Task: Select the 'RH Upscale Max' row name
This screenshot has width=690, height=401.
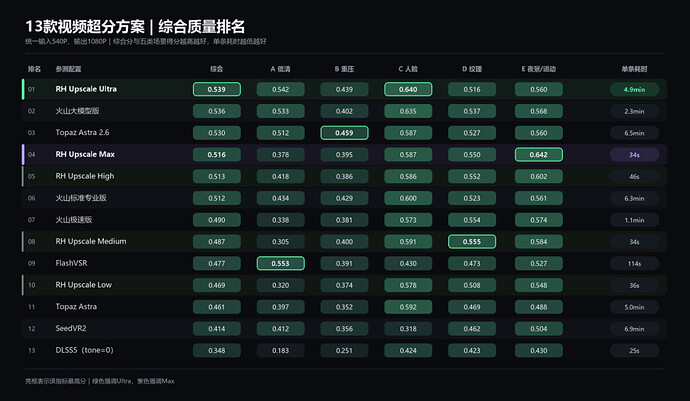Action: [x=85, y=155]
